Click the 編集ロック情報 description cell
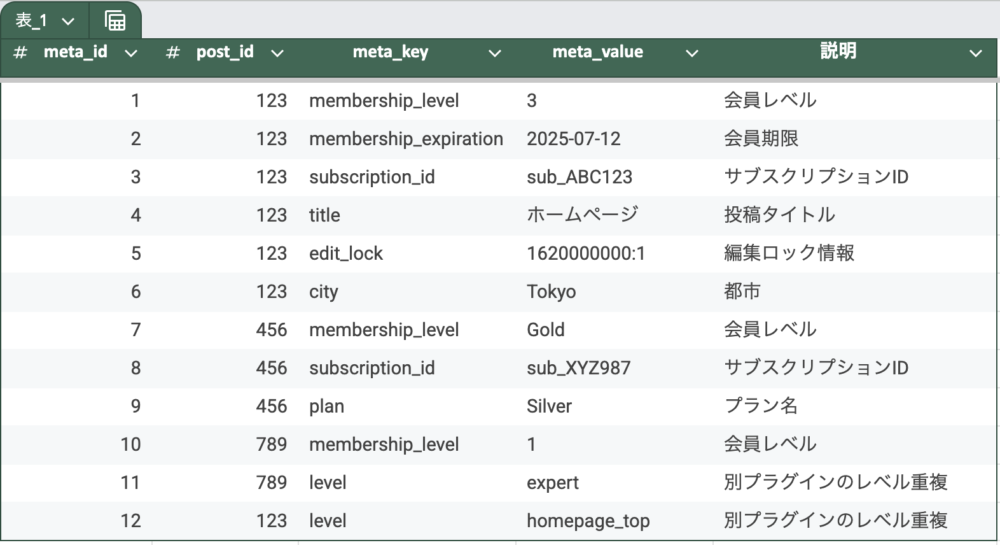Screen dimensions: 1000x545 click(x=789, y=254)
